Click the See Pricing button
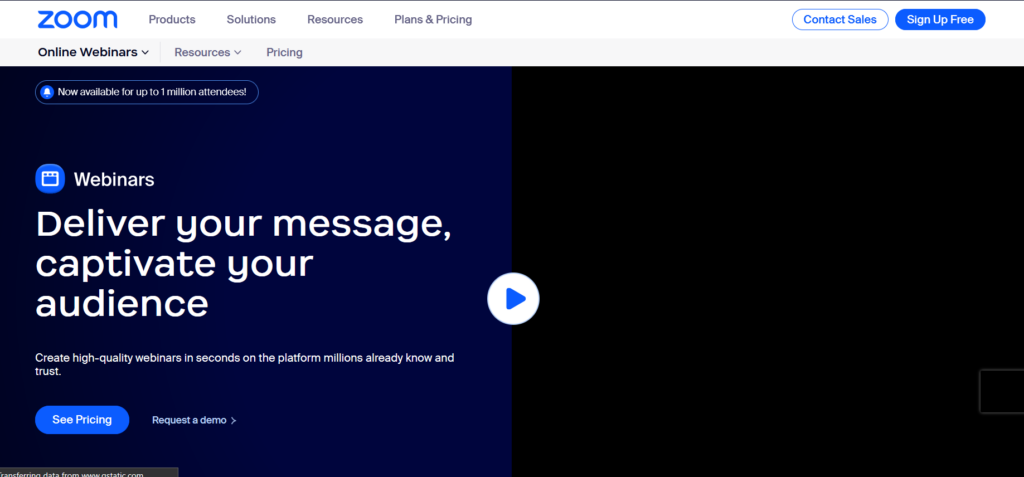Viewport: 1024px width, 477px height. pos(82,419)
